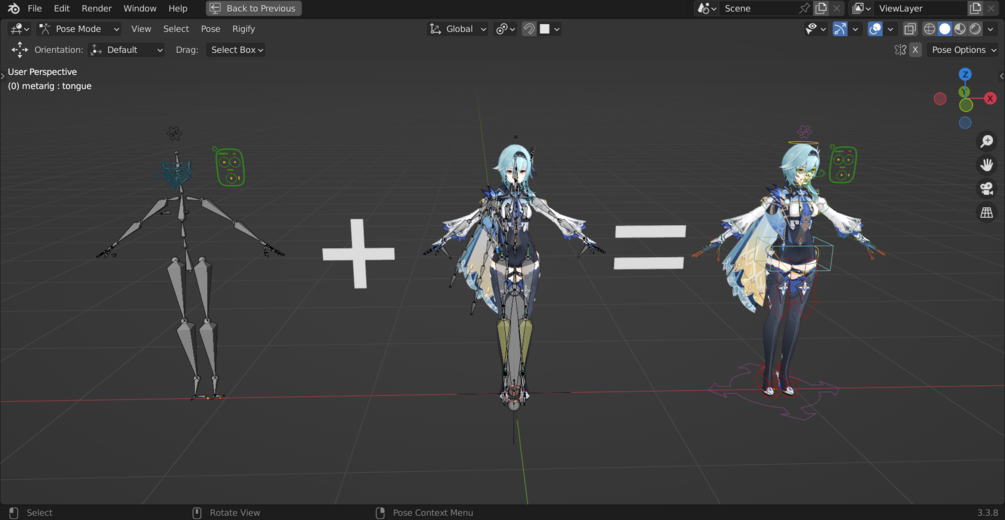Open the Blender logo application menu
This screenshot has height=520, width=1005.
point(13,8)
